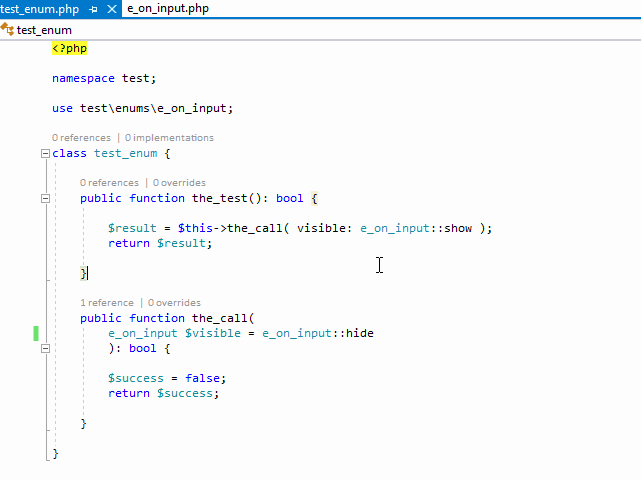
Task: Close the test_enum.php tab
Action: [x=110, y=8]
